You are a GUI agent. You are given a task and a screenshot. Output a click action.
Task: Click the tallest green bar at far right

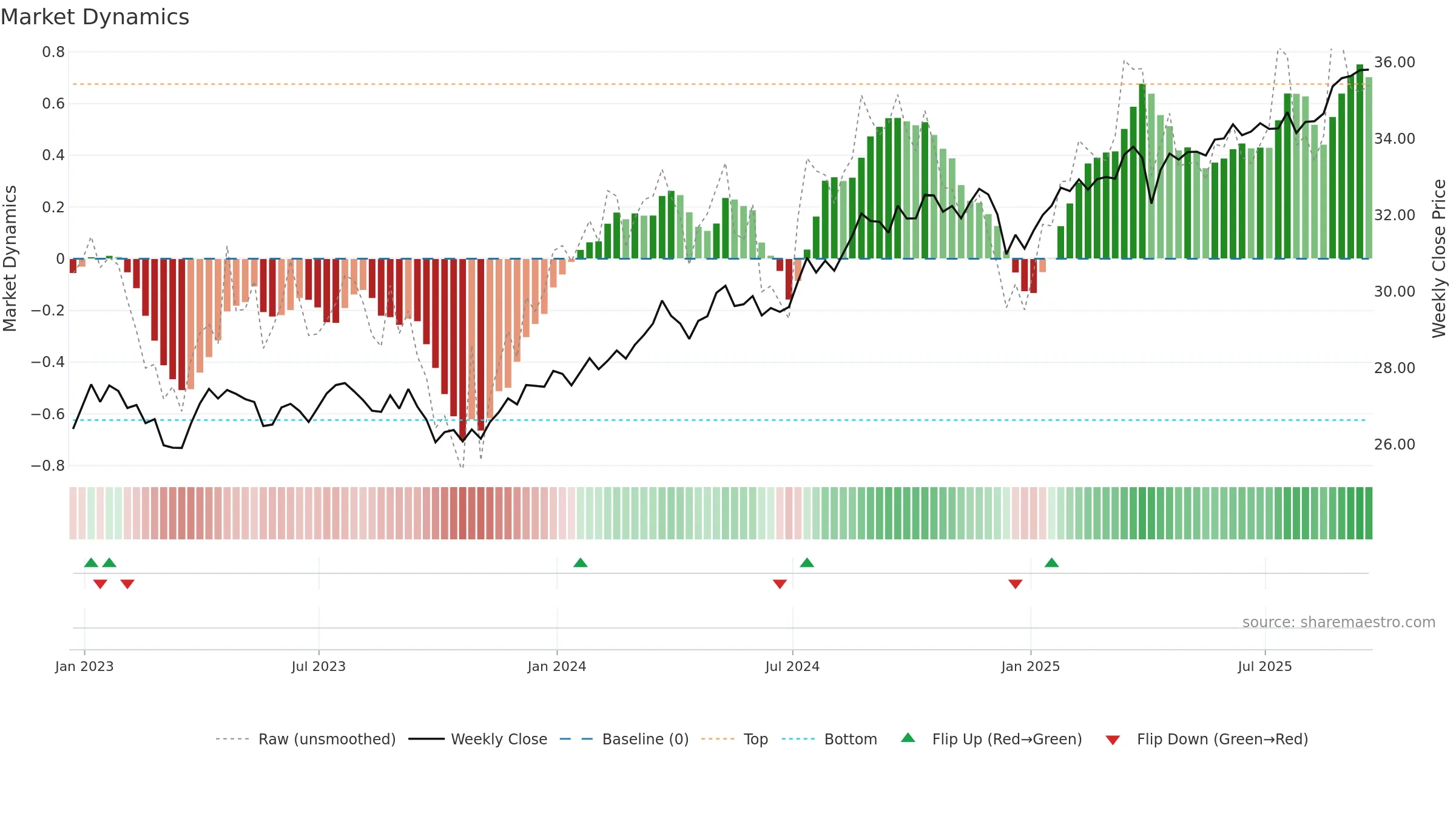[1360, 161]
